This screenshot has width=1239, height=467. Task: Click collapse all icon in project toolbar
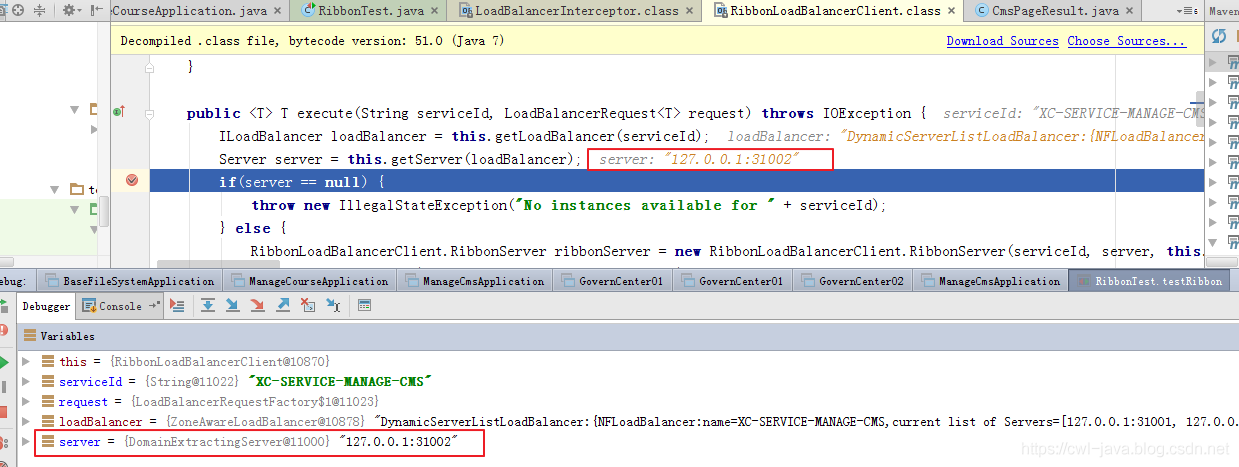tap(39, 10)
